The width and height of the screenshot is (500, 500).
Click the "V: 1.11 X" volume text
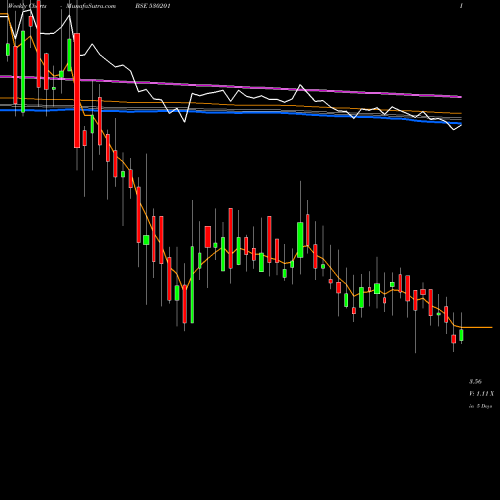(x=481, y=394)
